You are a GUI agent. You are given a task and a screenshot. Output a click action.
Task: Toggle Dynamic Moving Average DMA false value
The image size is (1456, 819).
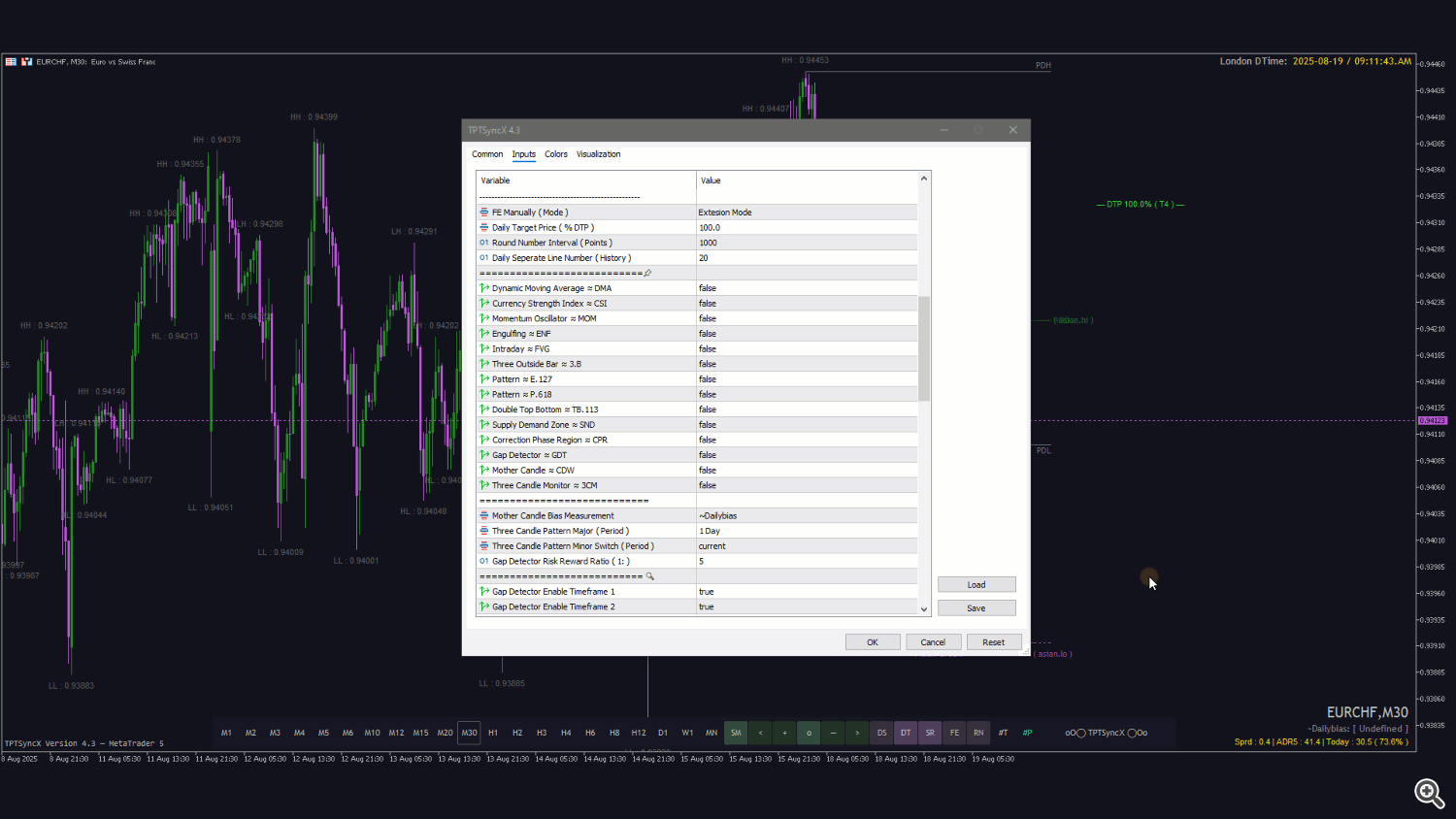[806, 288]
